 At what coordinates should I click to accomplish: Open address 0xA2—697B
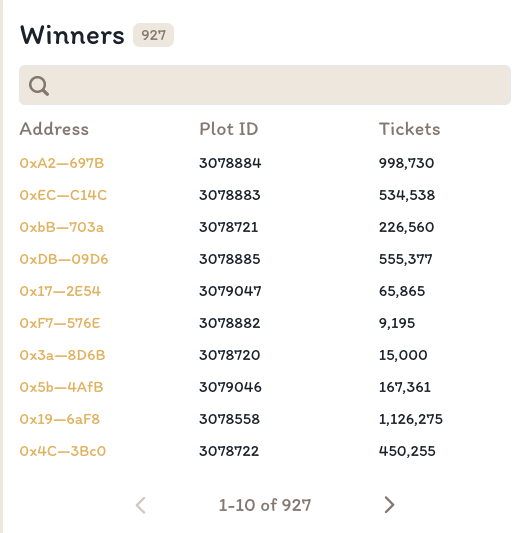[x=62, y=163]
